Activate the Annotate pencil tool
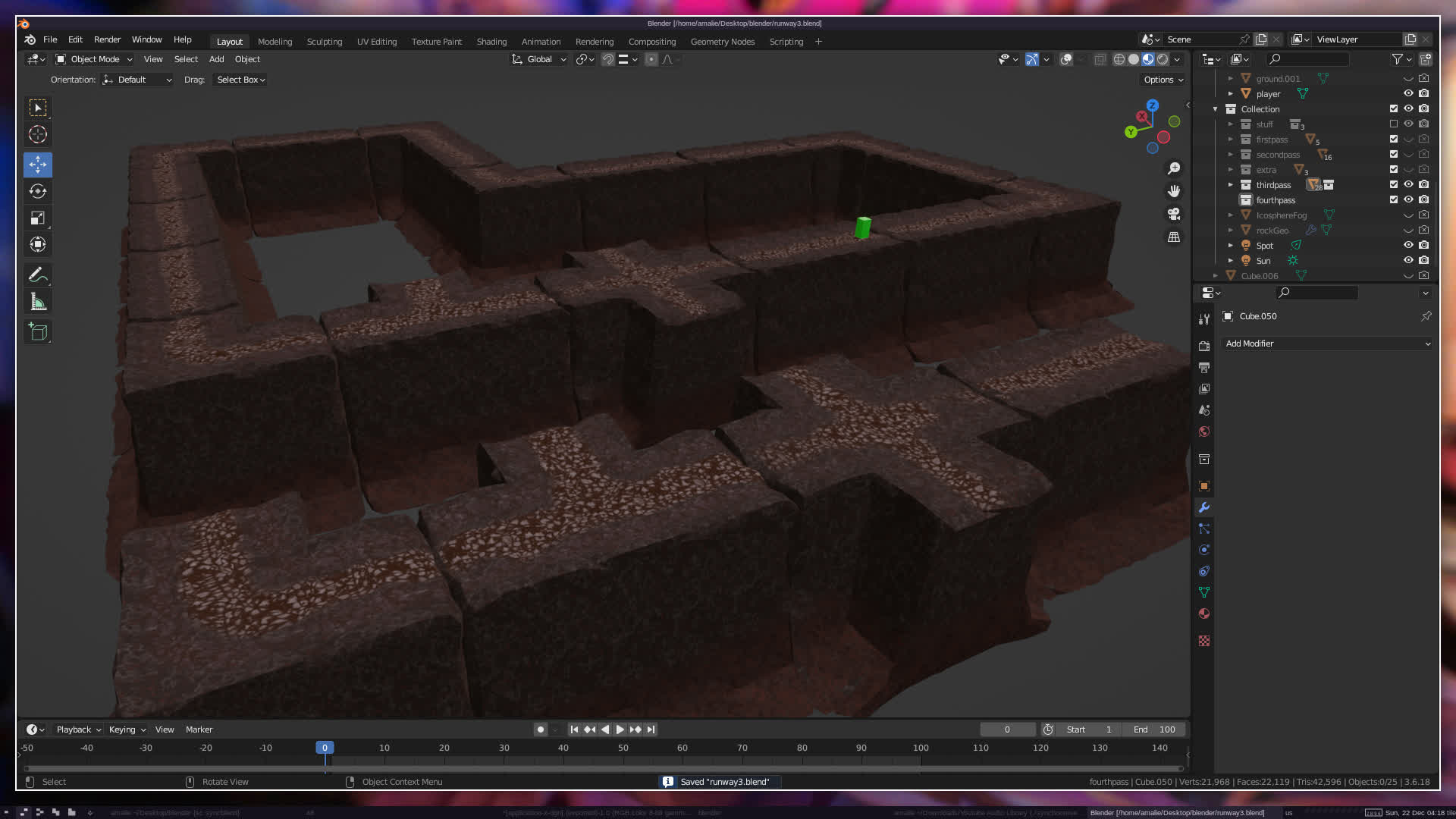This screenshot has width=1456, height=819. [x=38, y=275]
